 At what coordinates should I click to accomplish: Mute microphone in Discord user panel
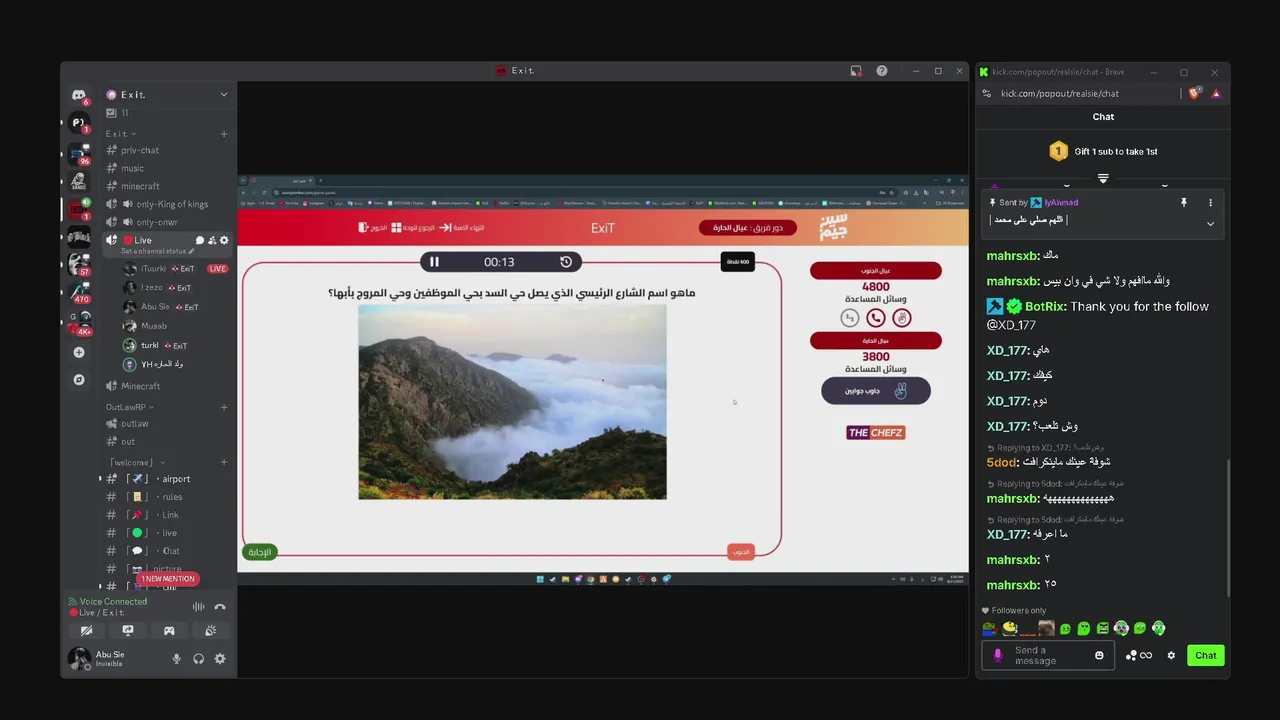(x=177, y=659)
